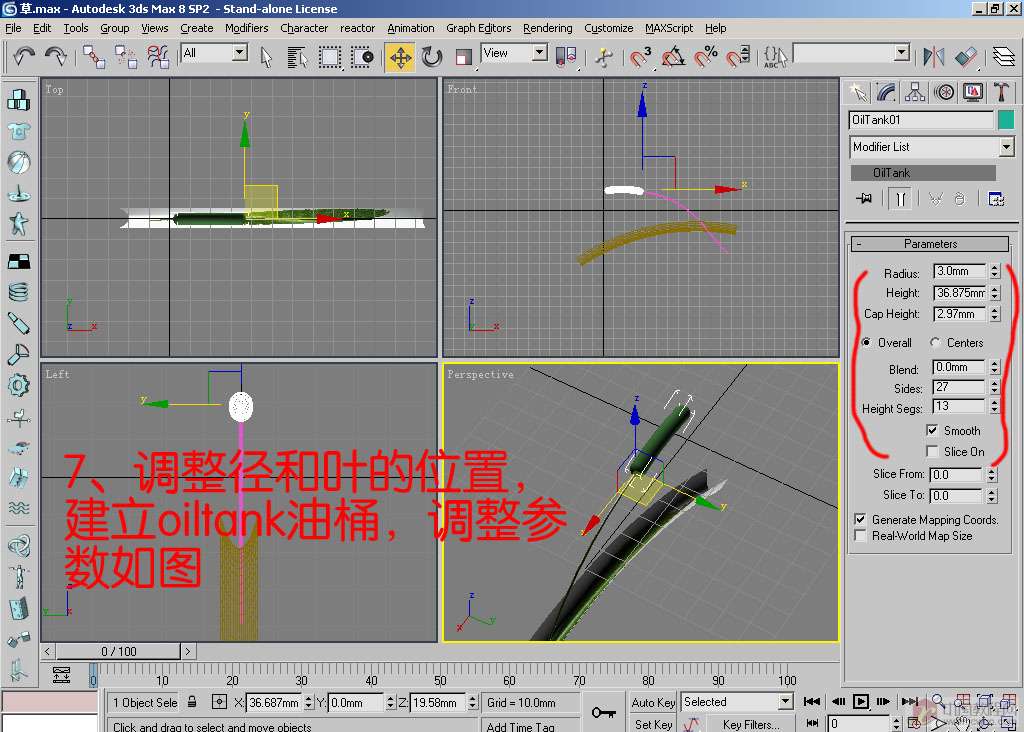Click the Undo arrow icon
The image size is (1024, 732).
[24, 57]
